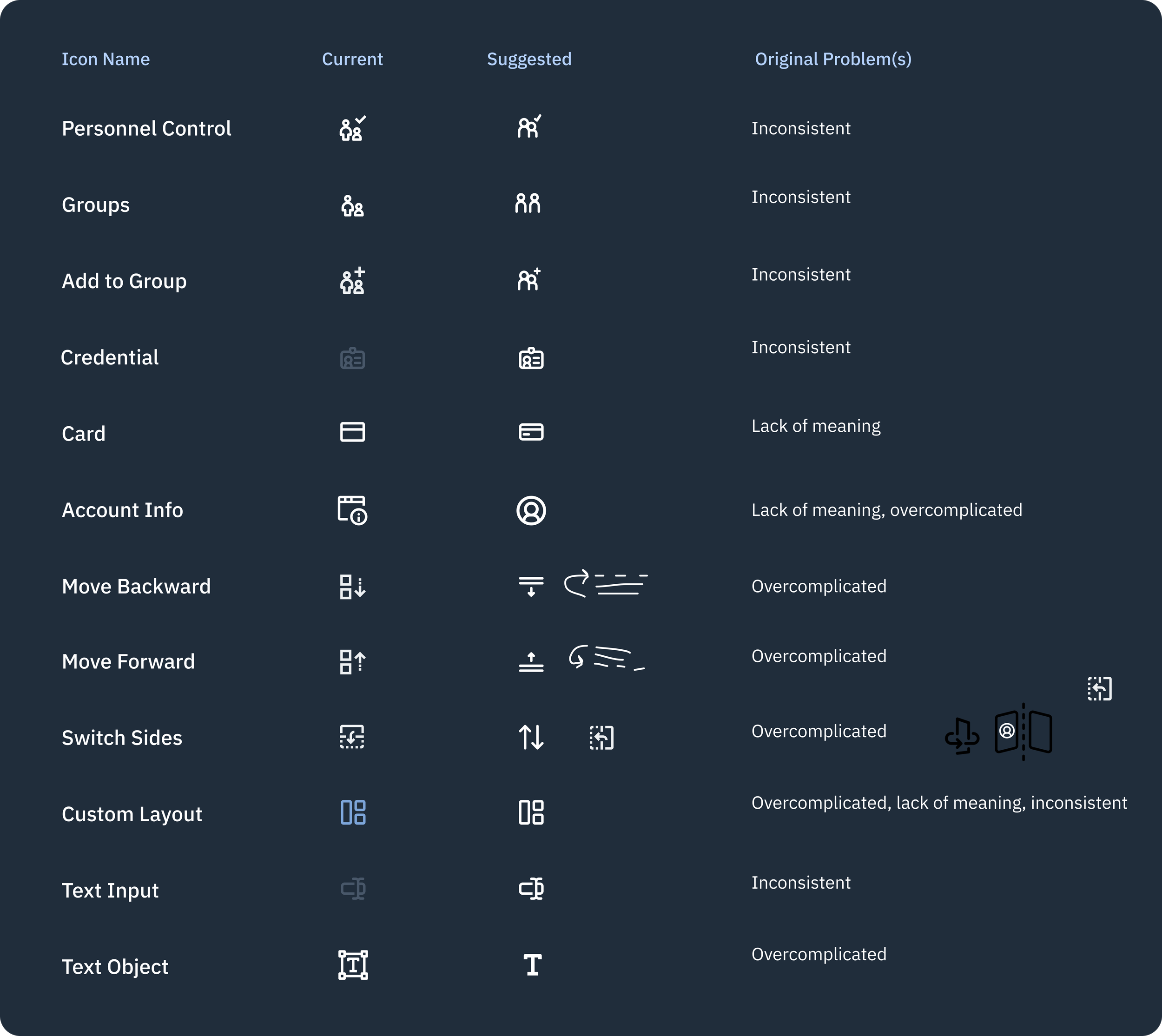Click the mirrored door sketch icon
The image size is (1162, 1036).
click(1023, 732)
